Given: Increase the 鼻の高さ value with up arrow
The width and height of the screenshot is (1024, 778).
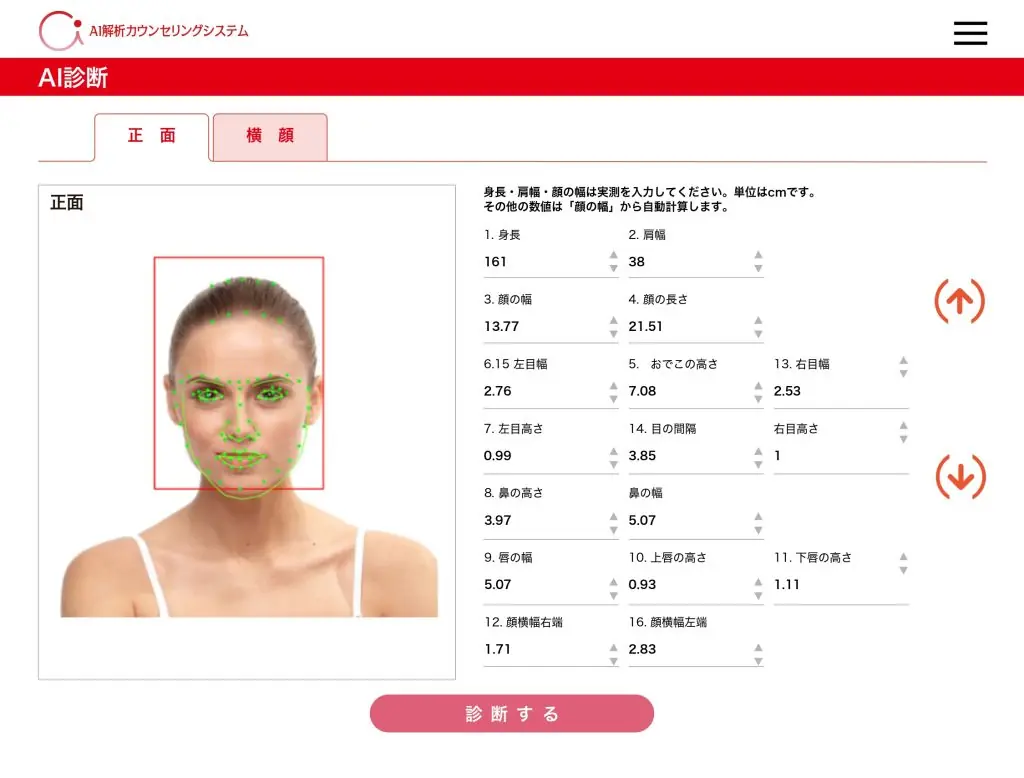Looking at the screenshot, I should 613,515.
